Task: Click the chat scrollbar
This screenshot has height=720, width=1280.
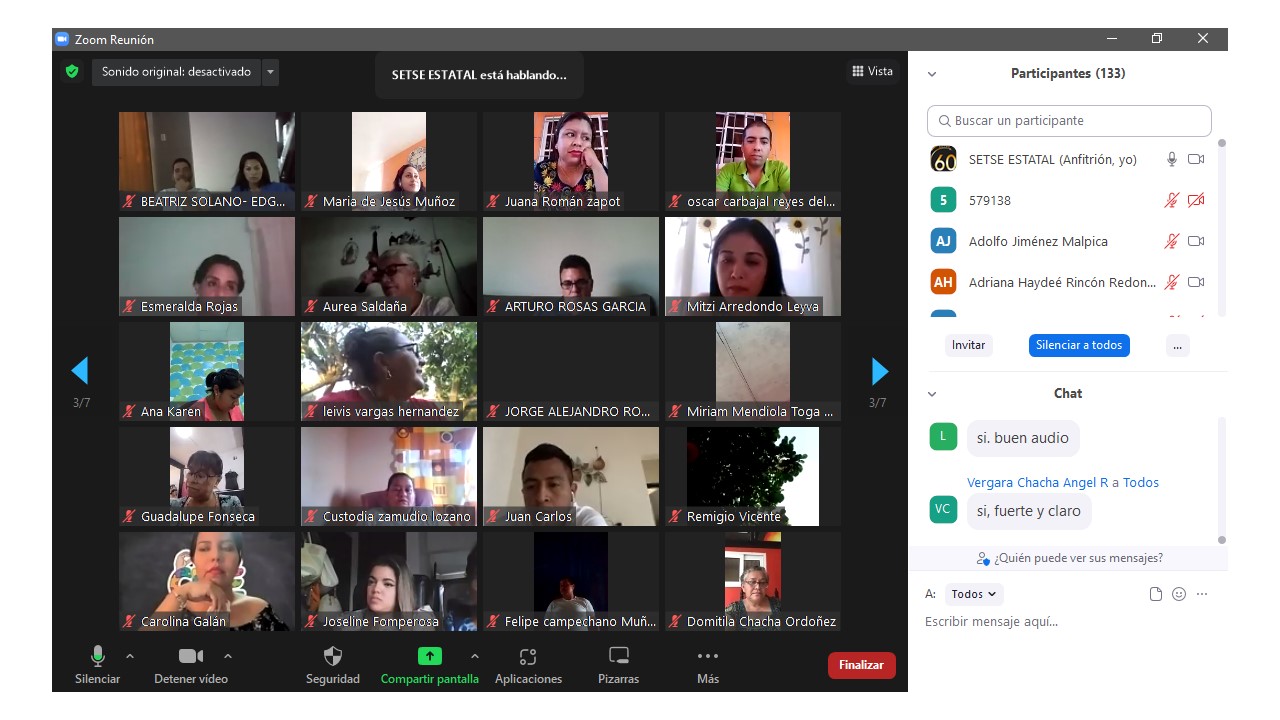Action: 1221,480
